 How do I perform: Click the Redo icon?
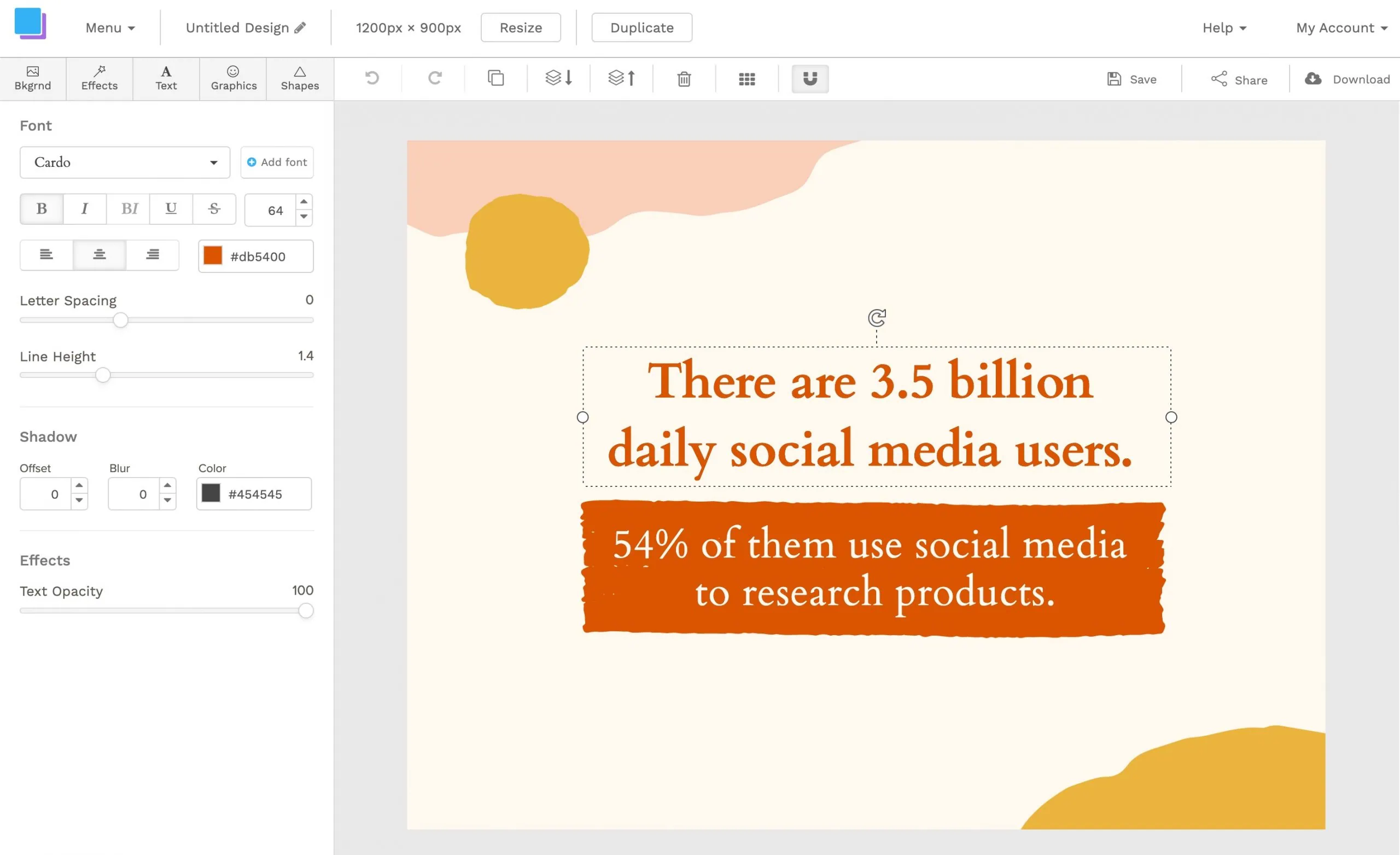(434, 78)
